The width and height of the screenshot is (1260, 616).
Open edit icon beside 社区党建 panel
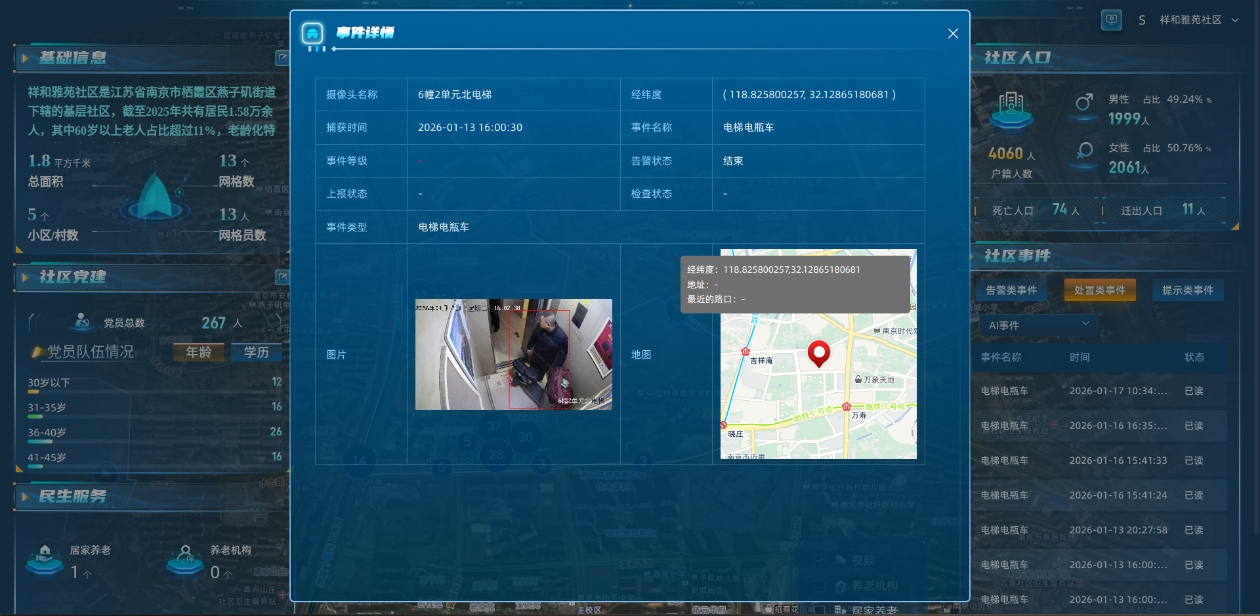pyautogui.click(x=282, y=276)
